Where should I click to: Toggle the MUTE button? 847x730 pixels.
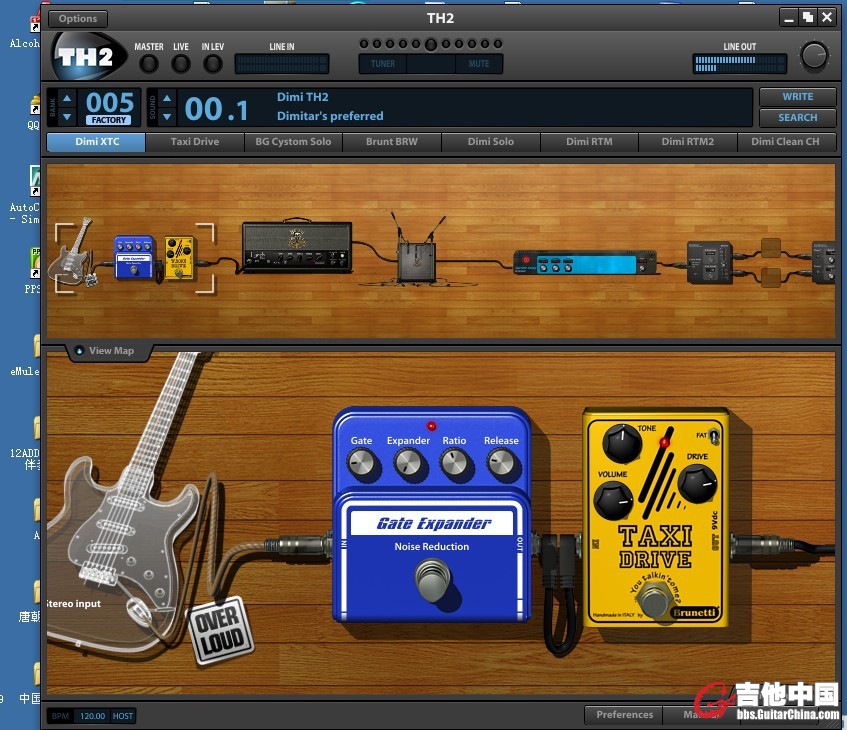(478, 64)
